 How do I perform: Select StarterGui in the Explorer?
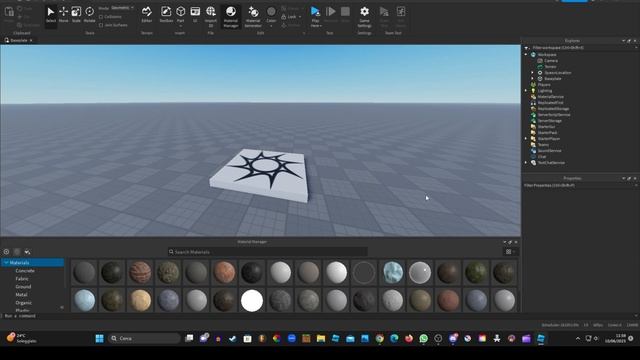pyautogui.click(x=546, y=127)
